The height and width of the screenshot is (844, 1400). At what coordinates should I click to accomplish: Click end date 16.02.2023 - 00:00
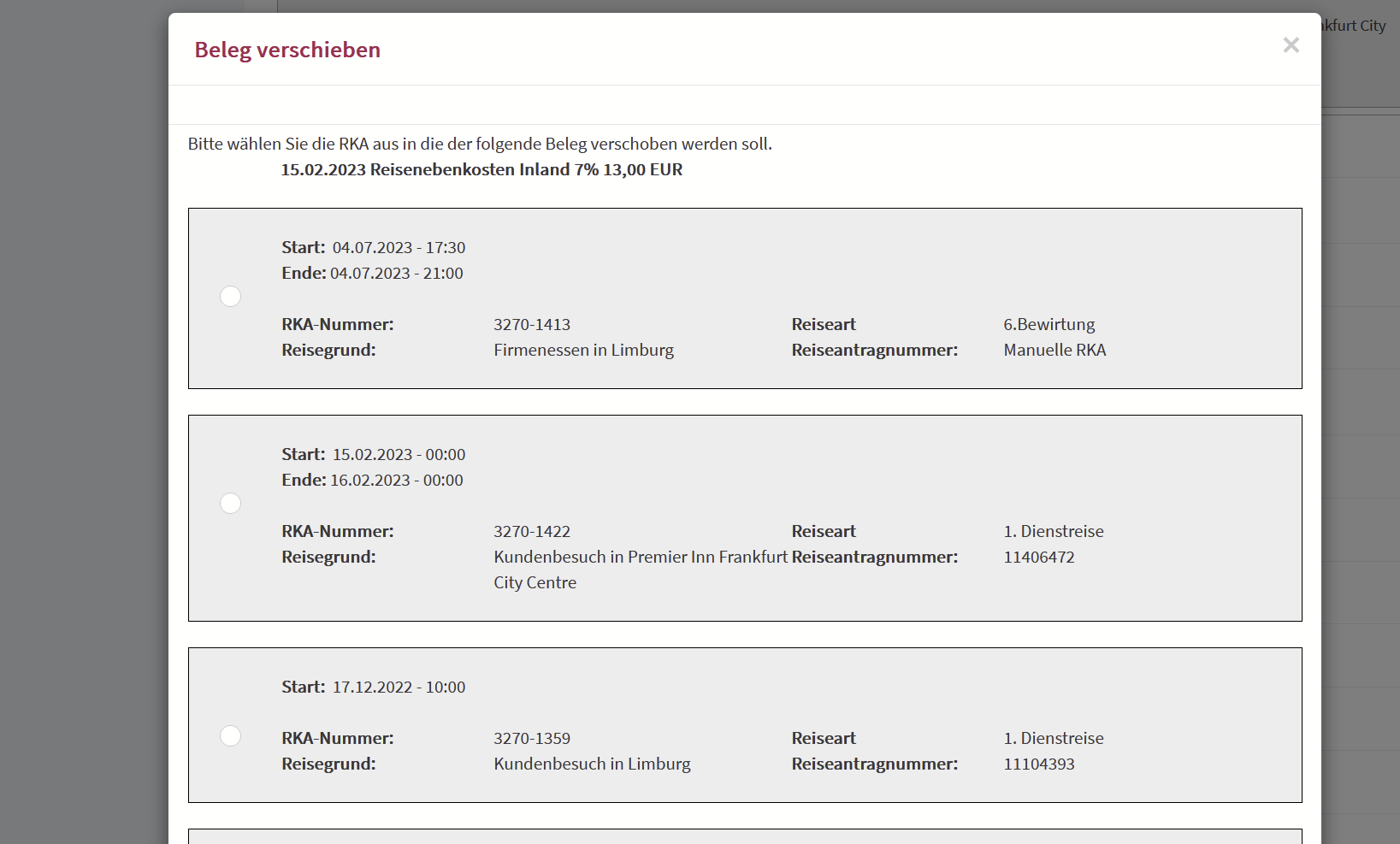click(x=396, y=481)
